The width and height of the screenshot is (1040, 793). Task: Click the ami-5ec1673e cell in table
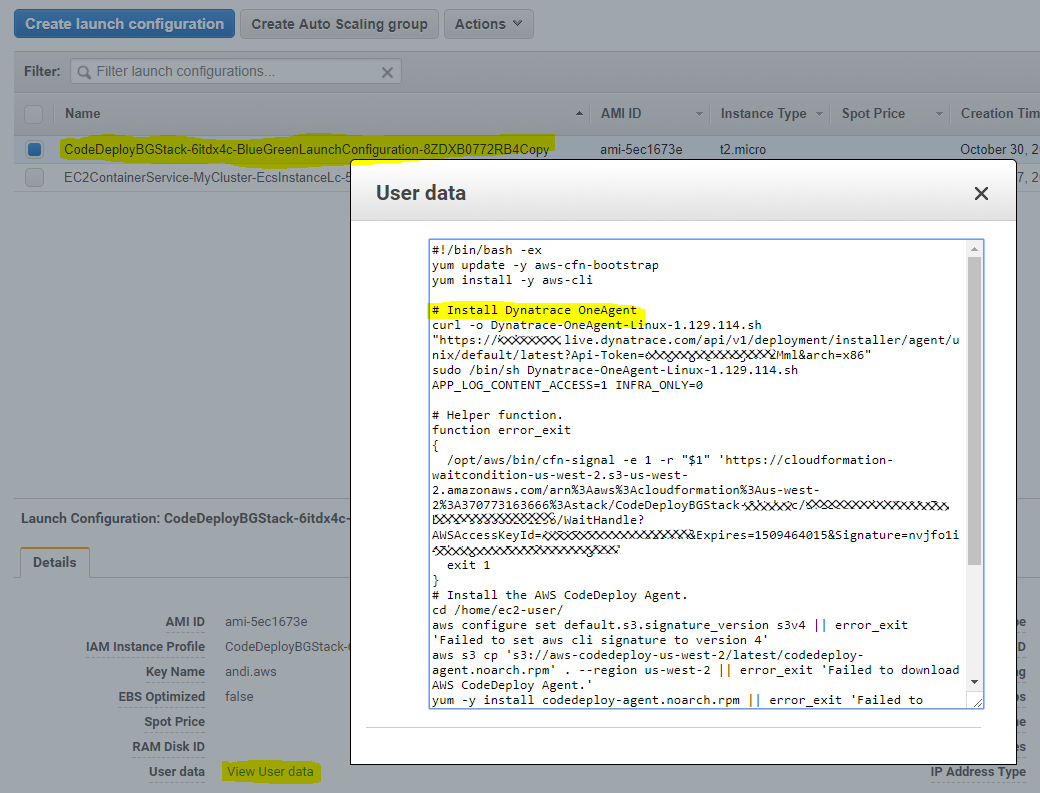point(641,149)
